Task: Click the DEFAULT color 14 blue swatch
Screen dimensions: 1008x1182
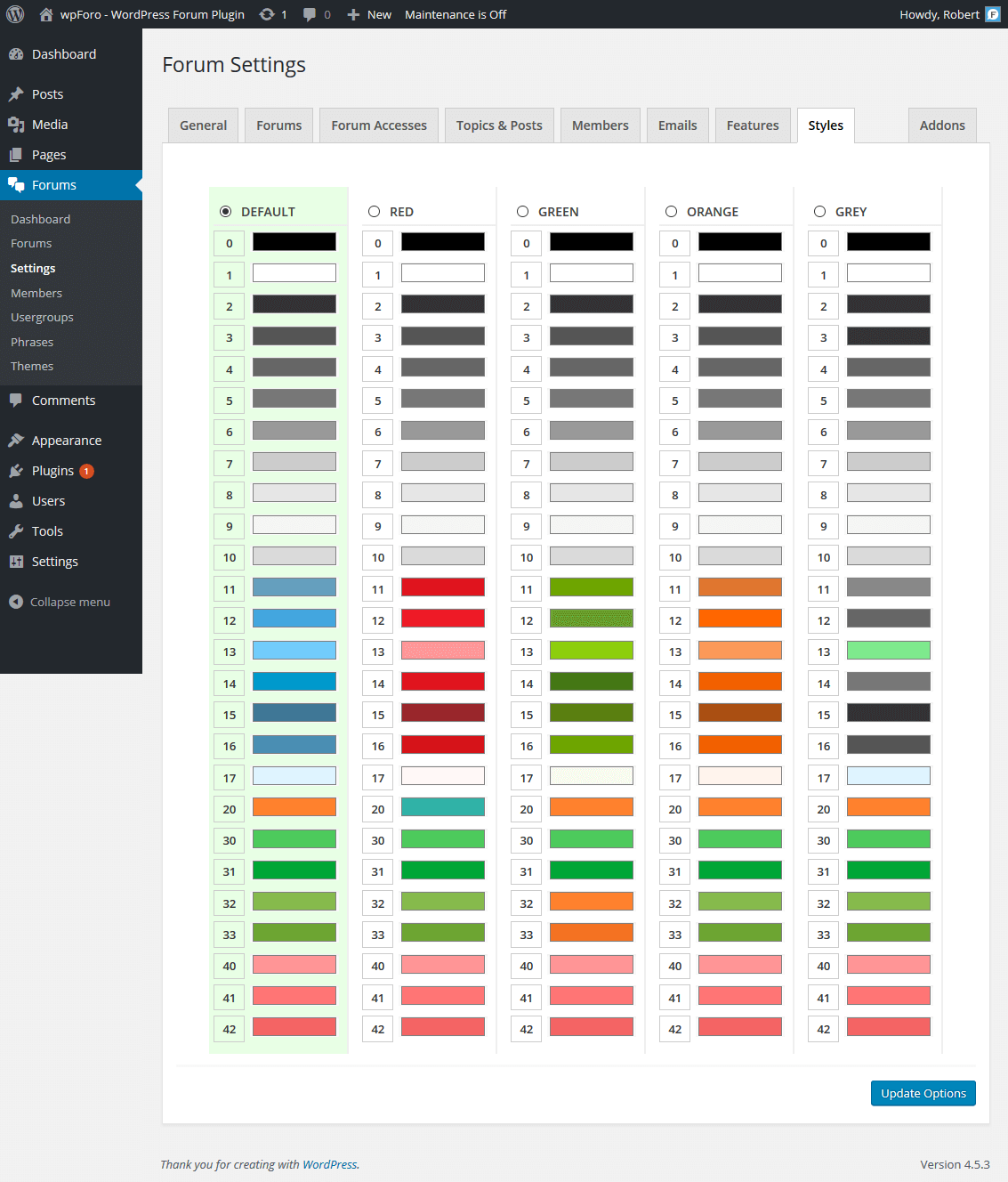Action: coord(294,682)
